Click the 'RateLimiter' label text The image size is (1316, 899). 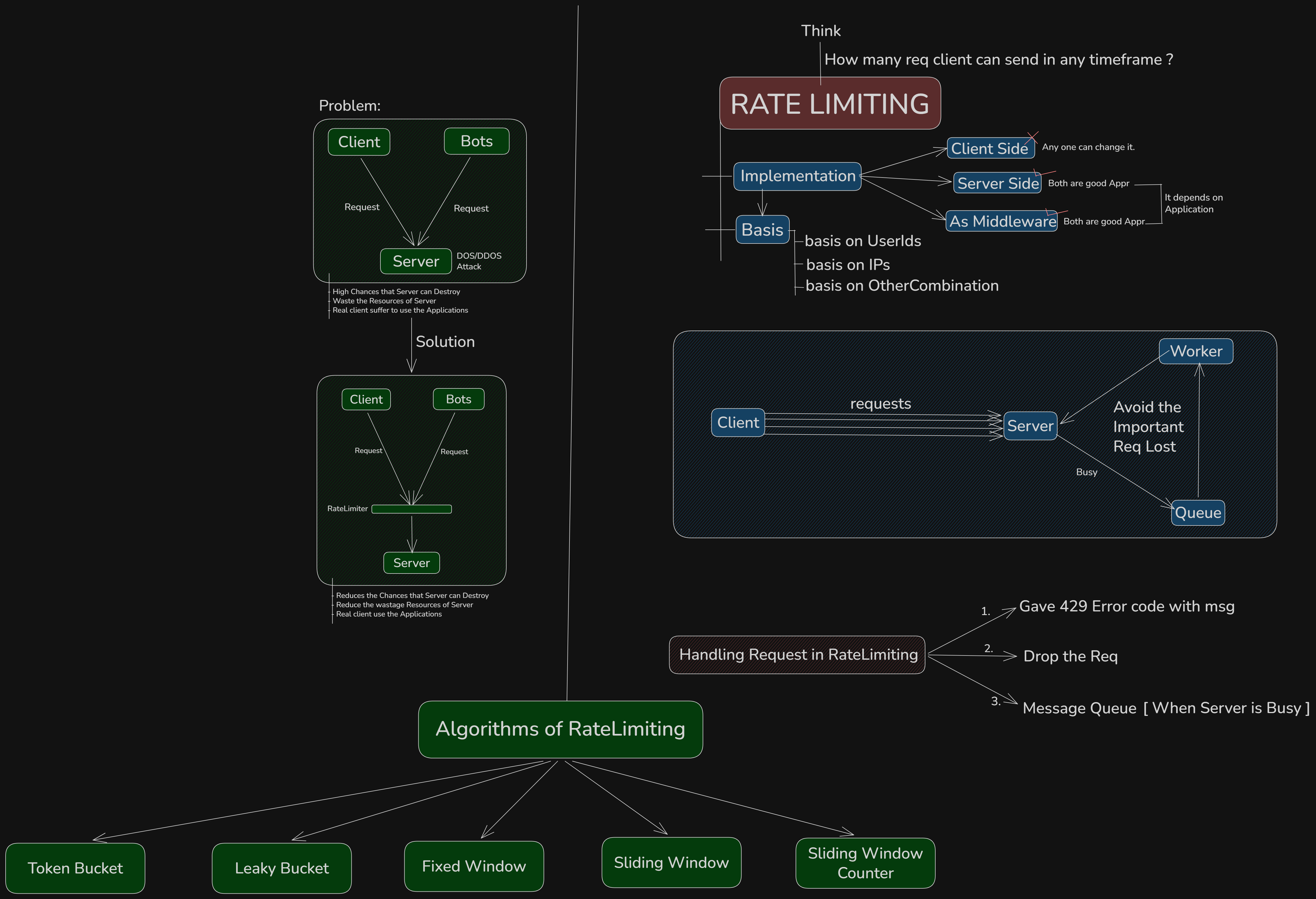(x=348, y=509)
